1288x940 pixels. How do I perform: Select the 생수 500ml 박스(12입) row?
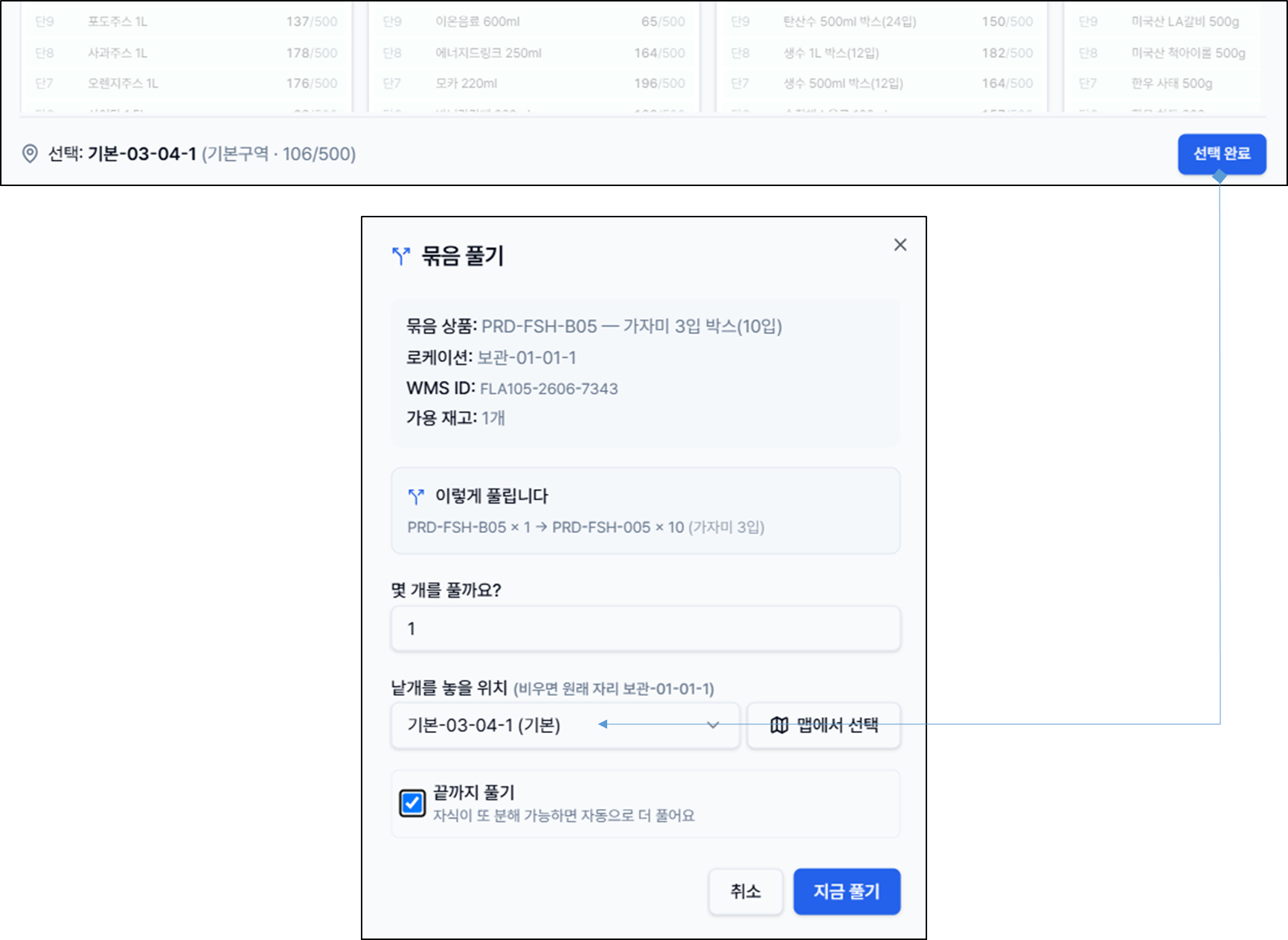coord(882,83)
